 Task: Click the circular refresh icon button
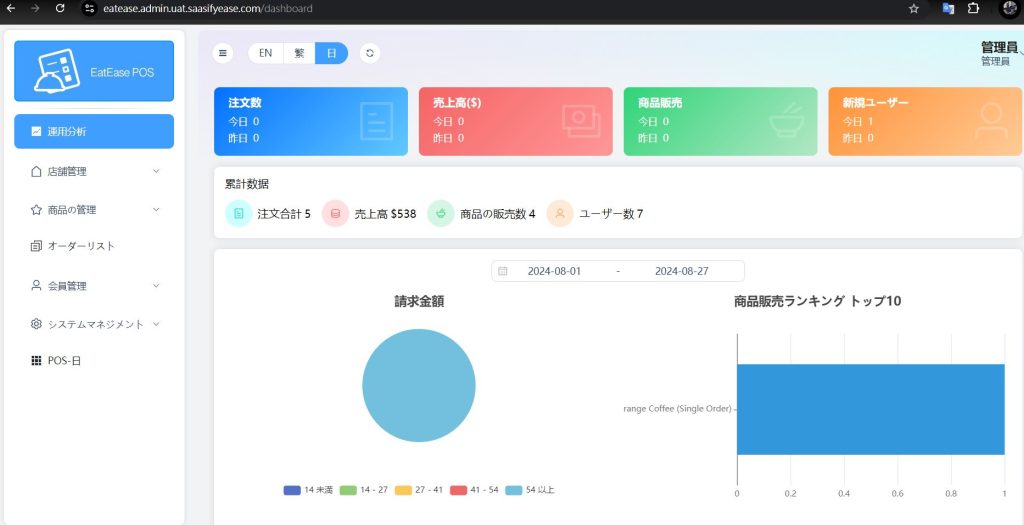pos(370,53)
